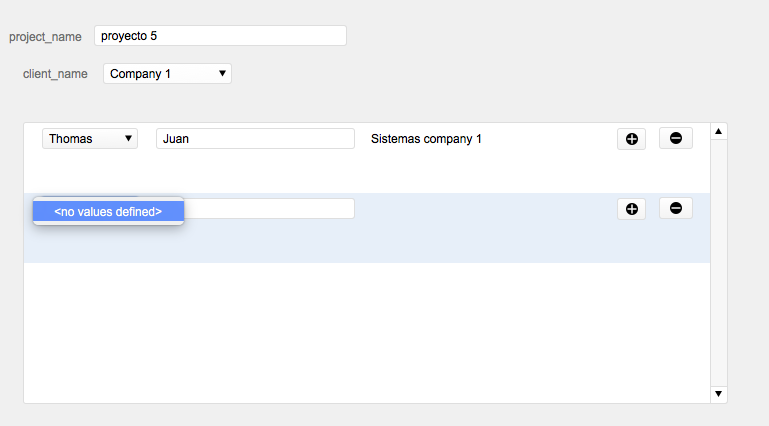Screen dimensions: 769x426
Task: Click the arrow of the client_name combo box
Action: (222, 74)
